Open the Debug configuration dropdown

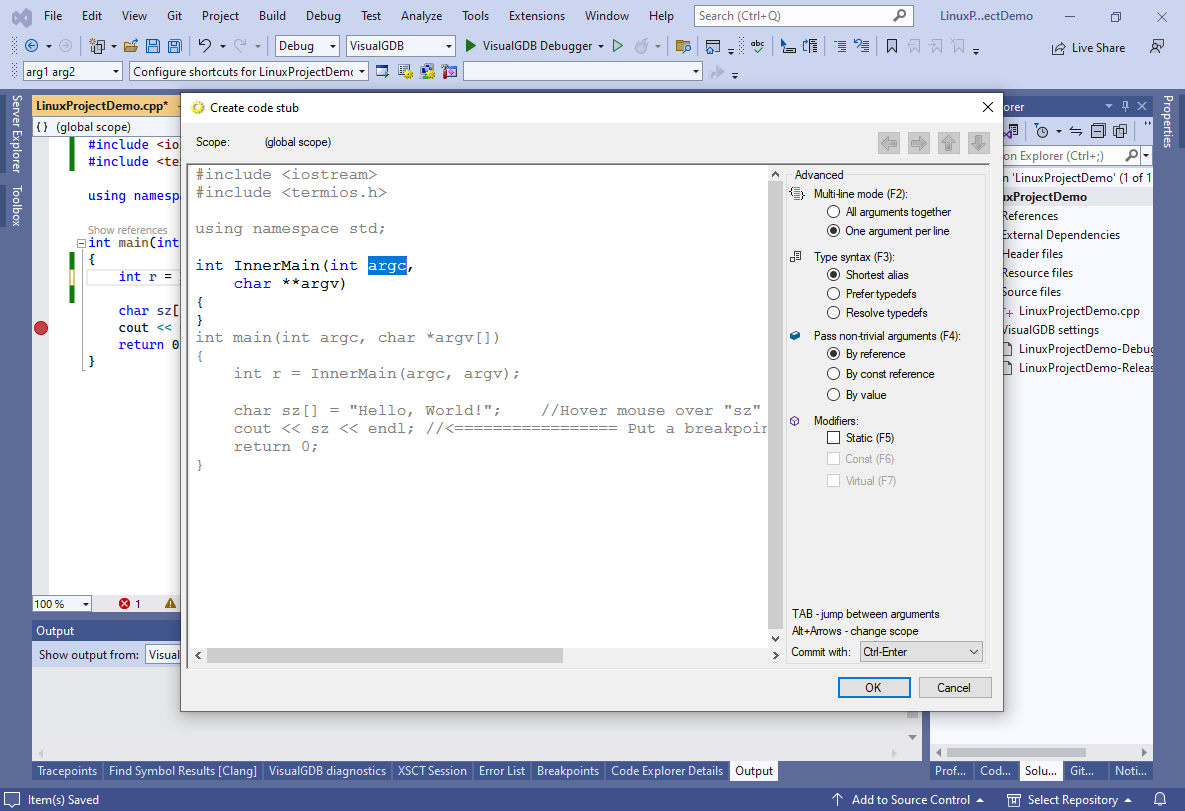pos(333,46)
